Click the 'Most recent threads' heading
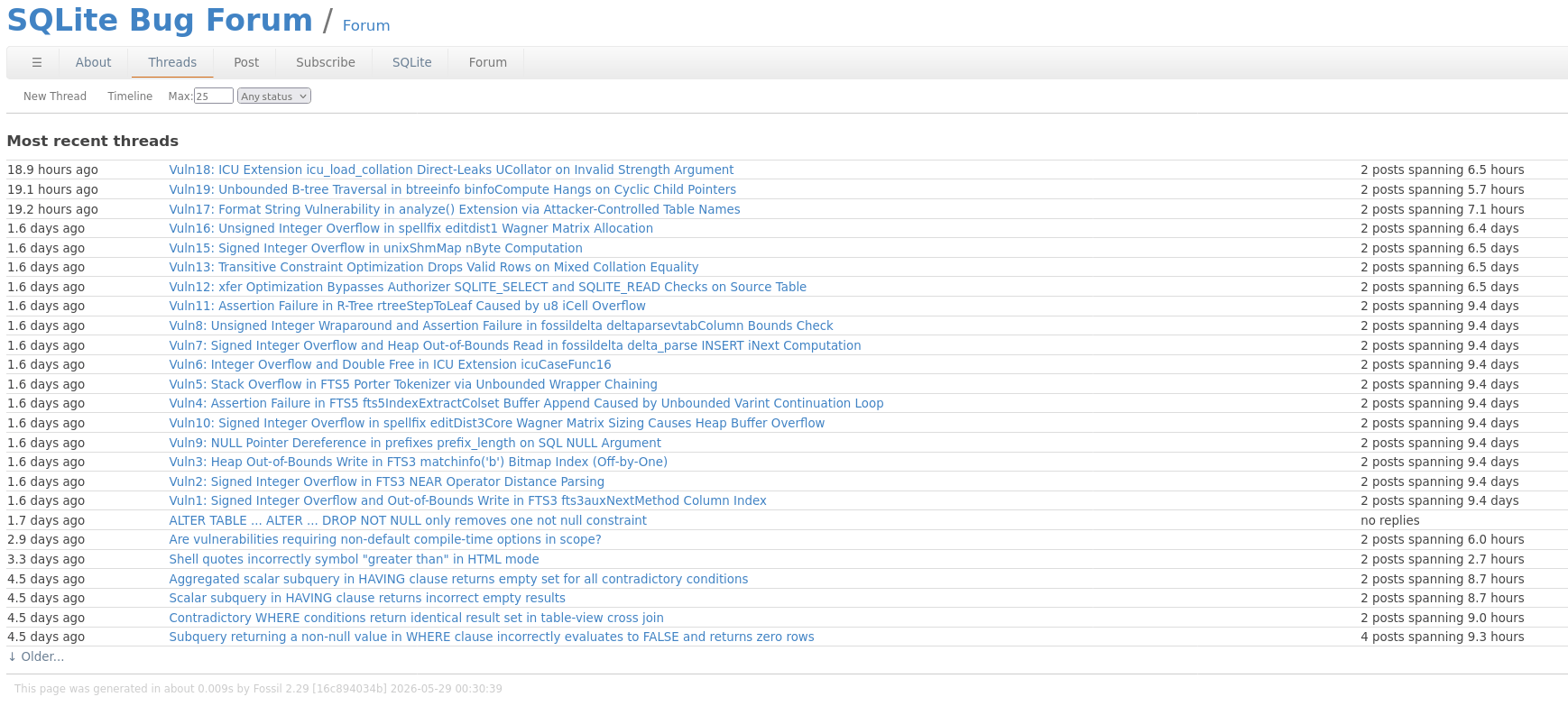The height and width of the screenshot is (706, 1568). tap(93, 141)
